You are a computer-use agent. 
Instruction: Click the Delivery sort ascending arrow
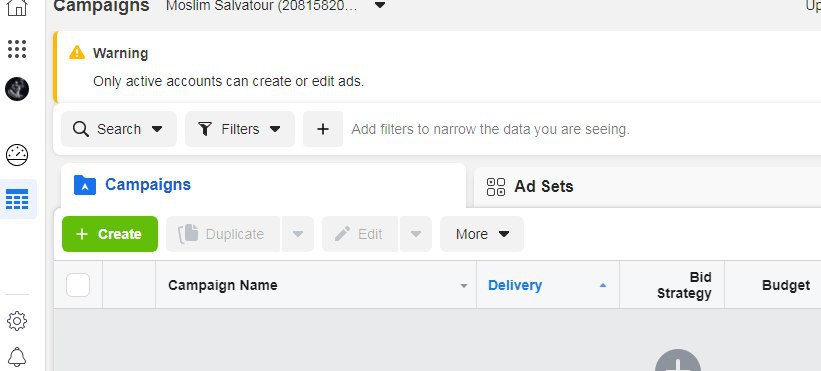603,285
